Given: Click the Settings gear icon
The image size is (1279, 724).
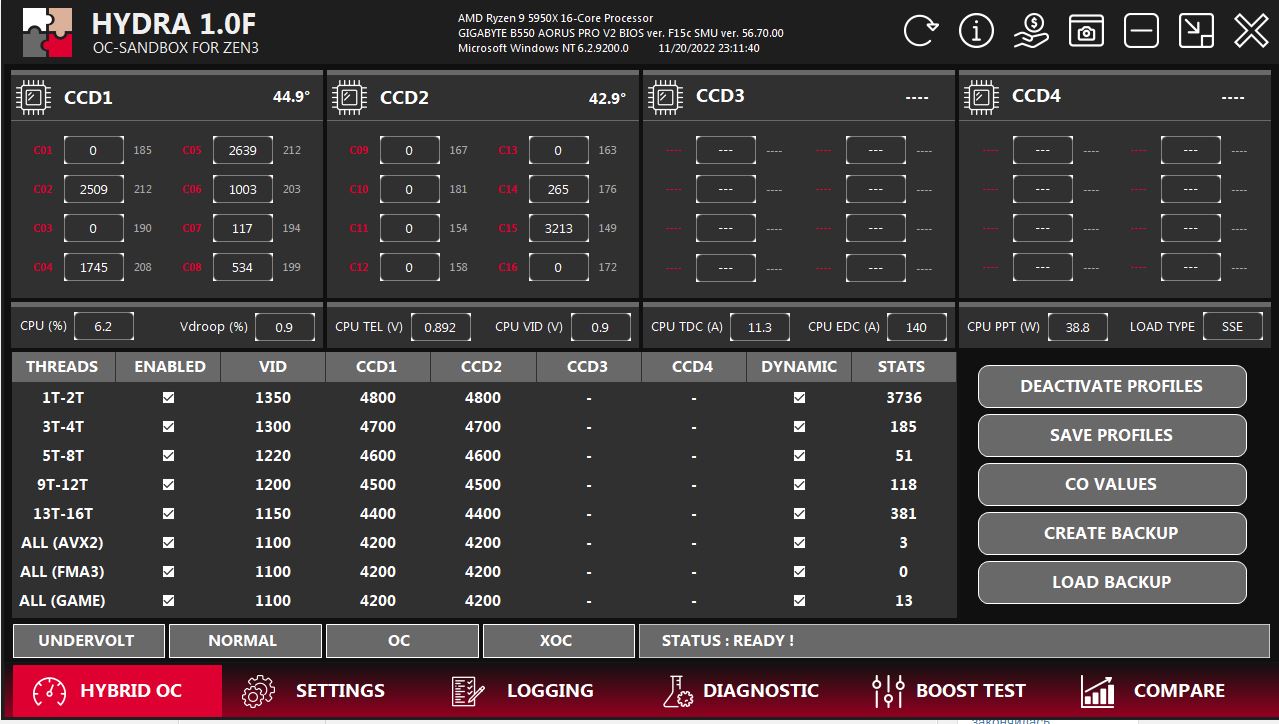Looking at the screenshot, I should coord(259,691).
